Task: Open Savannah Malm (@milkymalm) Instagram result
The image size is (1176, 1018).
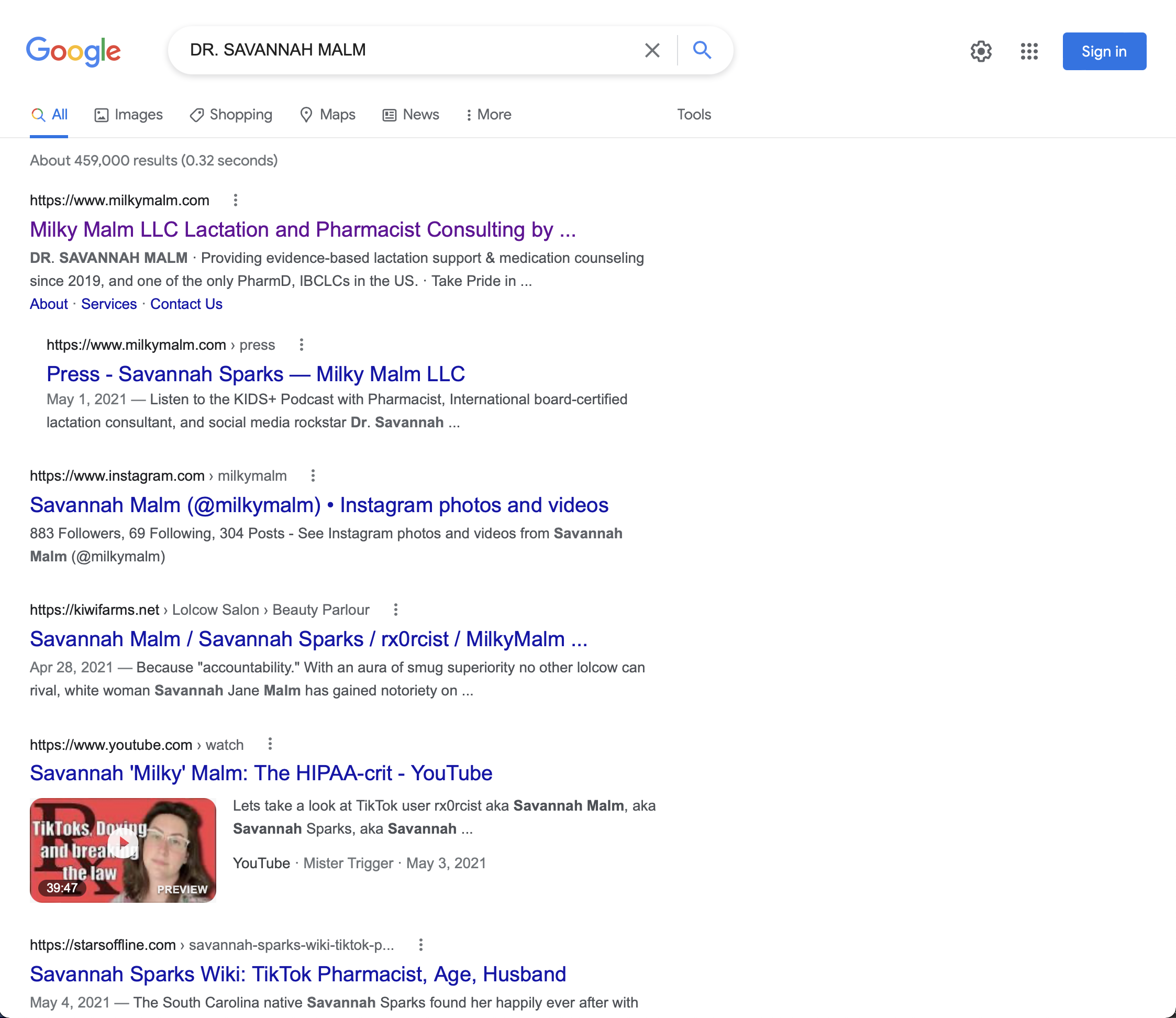Action: 319,505
